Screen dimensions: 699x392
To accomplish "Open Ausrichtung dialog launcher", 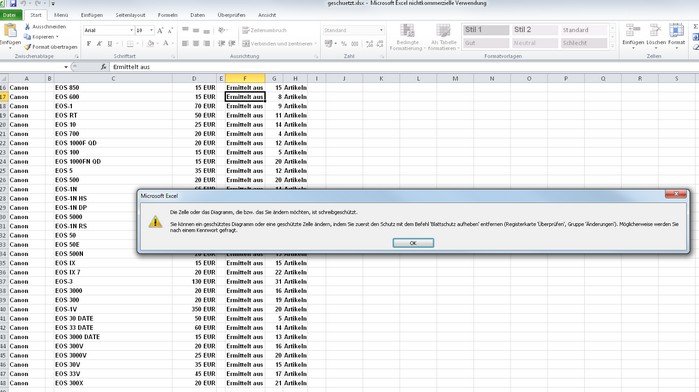I will point(316,57).
